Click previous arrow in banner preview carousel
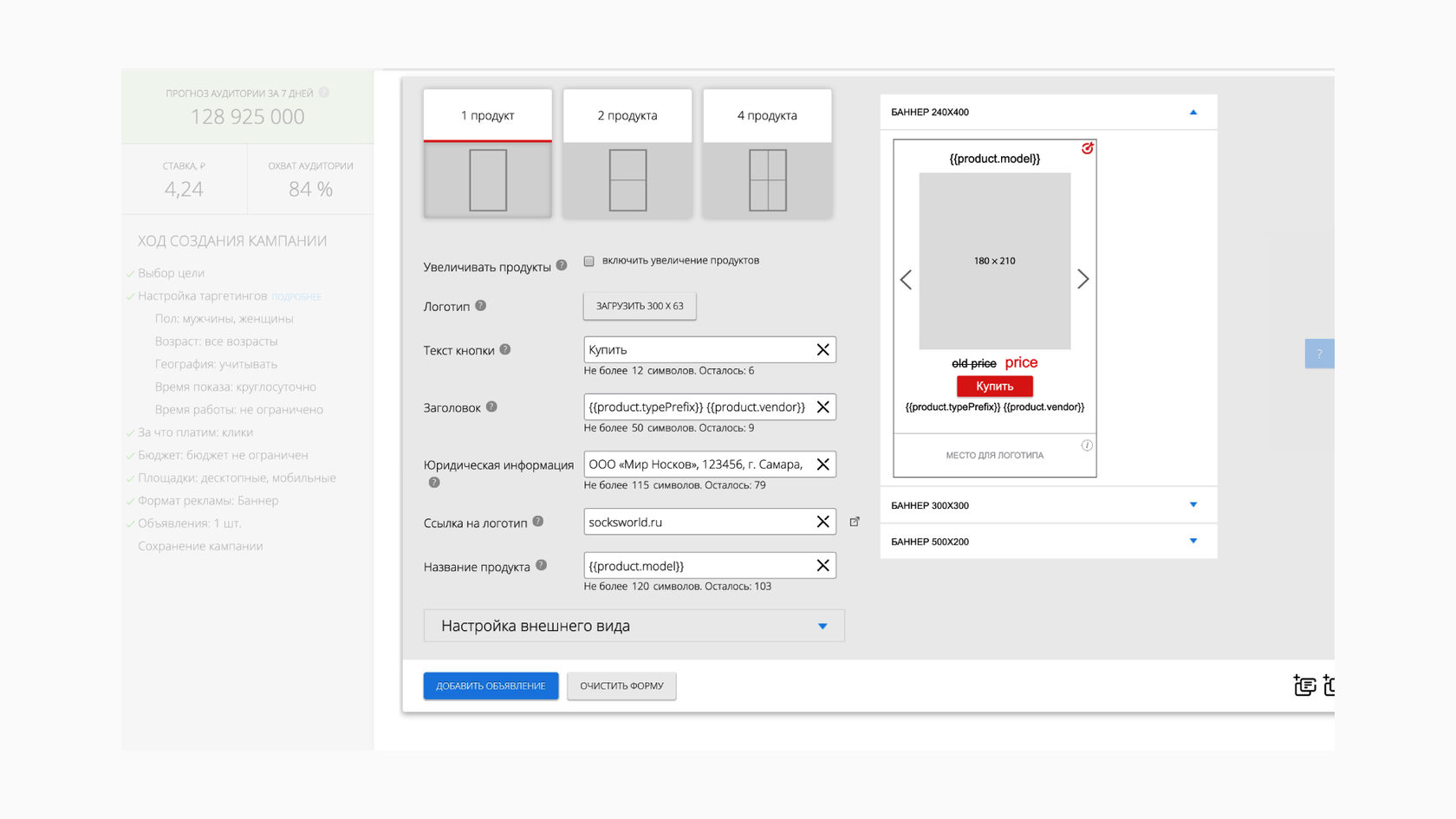This screenshot has height=819, width=1456. coord(906,280)
